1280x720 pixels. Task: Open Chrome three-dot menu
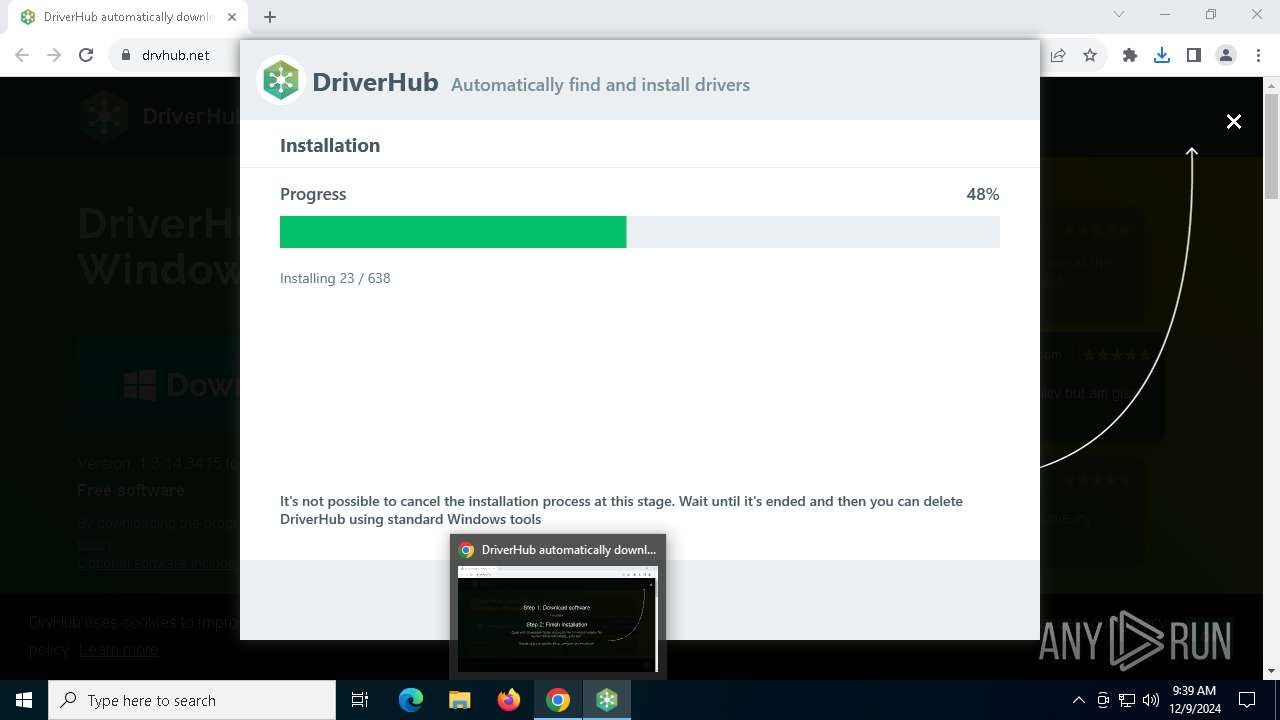click(1258, 56)
